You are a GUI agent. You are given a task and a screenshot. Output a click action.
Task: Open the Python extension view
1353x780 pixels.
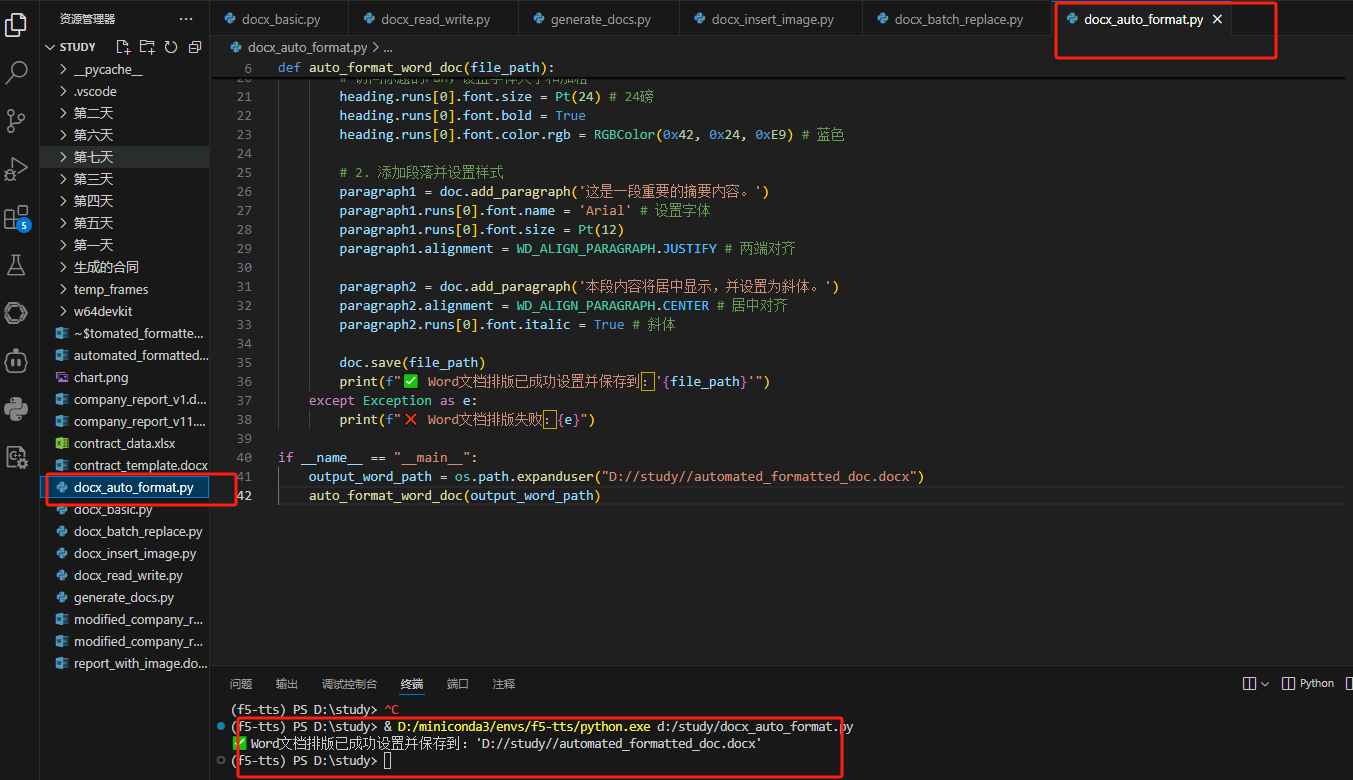[x=16, y=409]
